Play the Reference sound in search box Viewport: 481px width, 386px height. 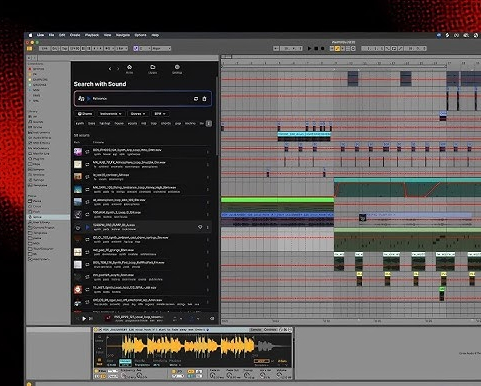click(x=89, y=99)
